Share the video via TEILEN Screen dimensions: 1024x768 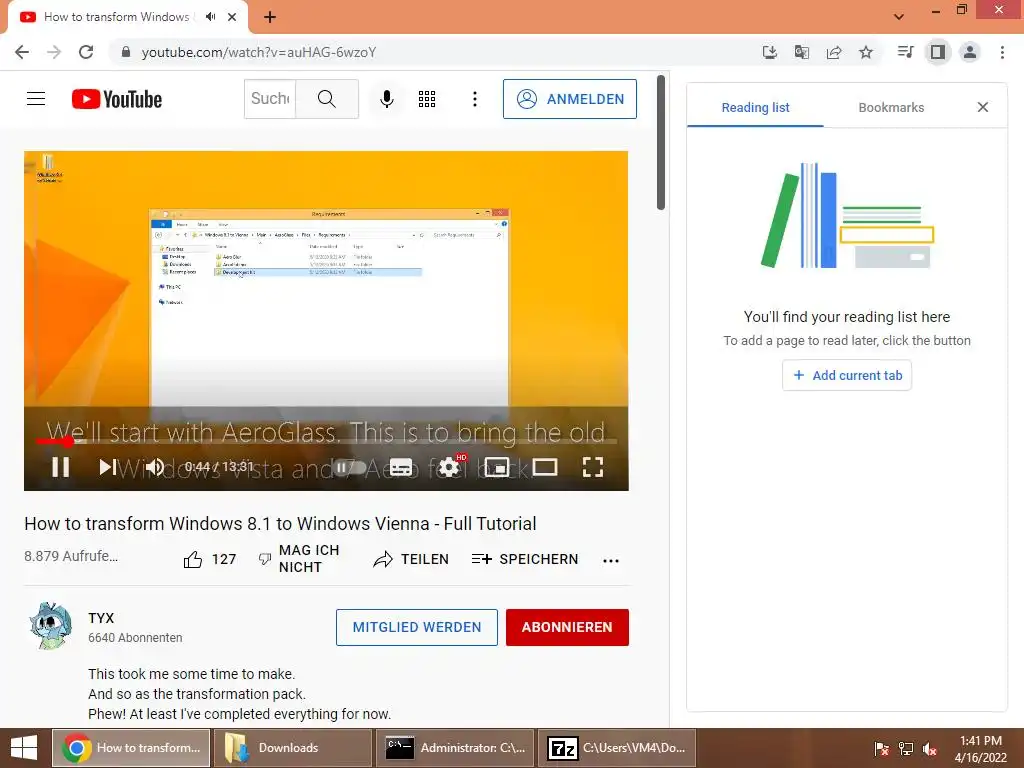[x=411, y=559]
